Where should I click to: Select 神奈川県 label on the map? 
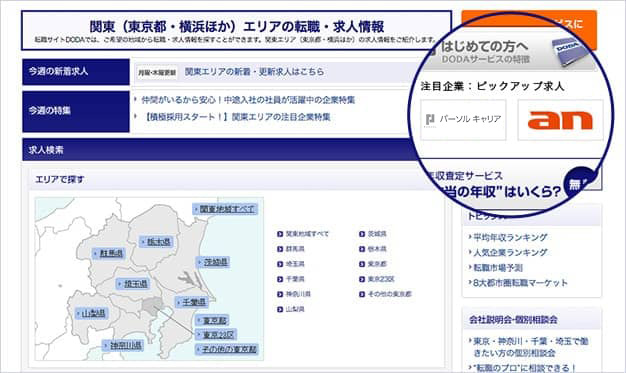[123, 345]
